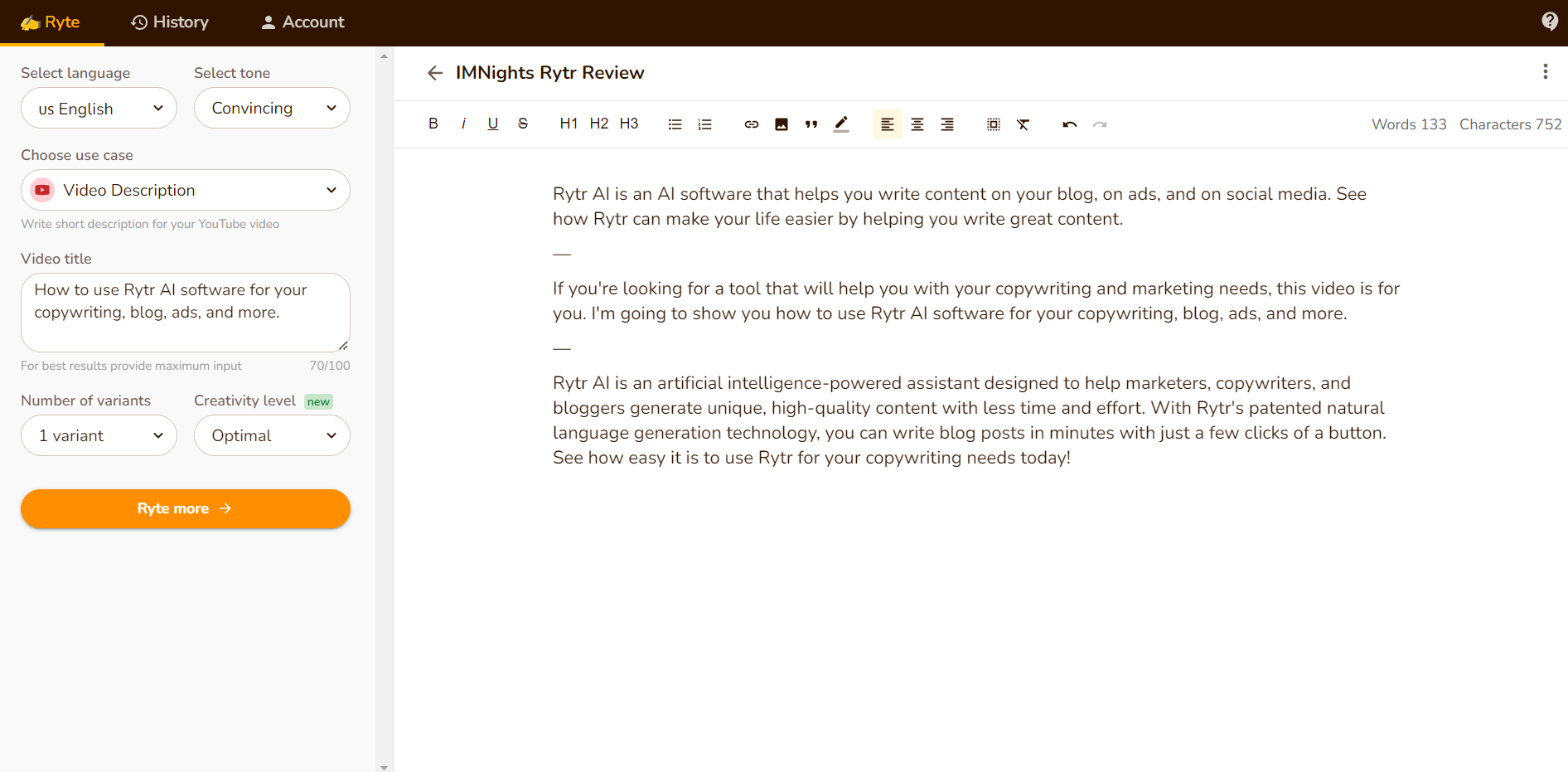Set Heading 1 style
1568x772 pixels.
(x=569, y=124)
